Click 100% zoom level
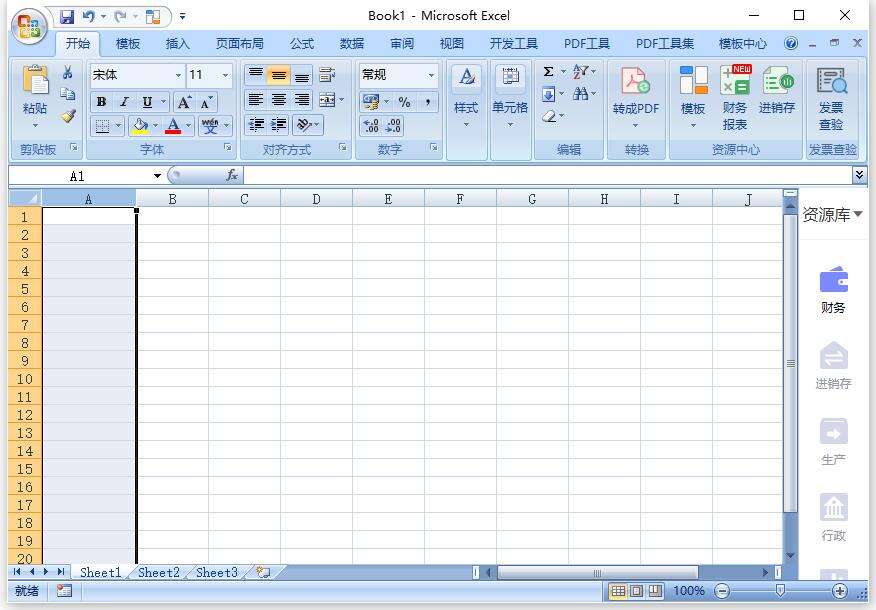 pos(689,590)
